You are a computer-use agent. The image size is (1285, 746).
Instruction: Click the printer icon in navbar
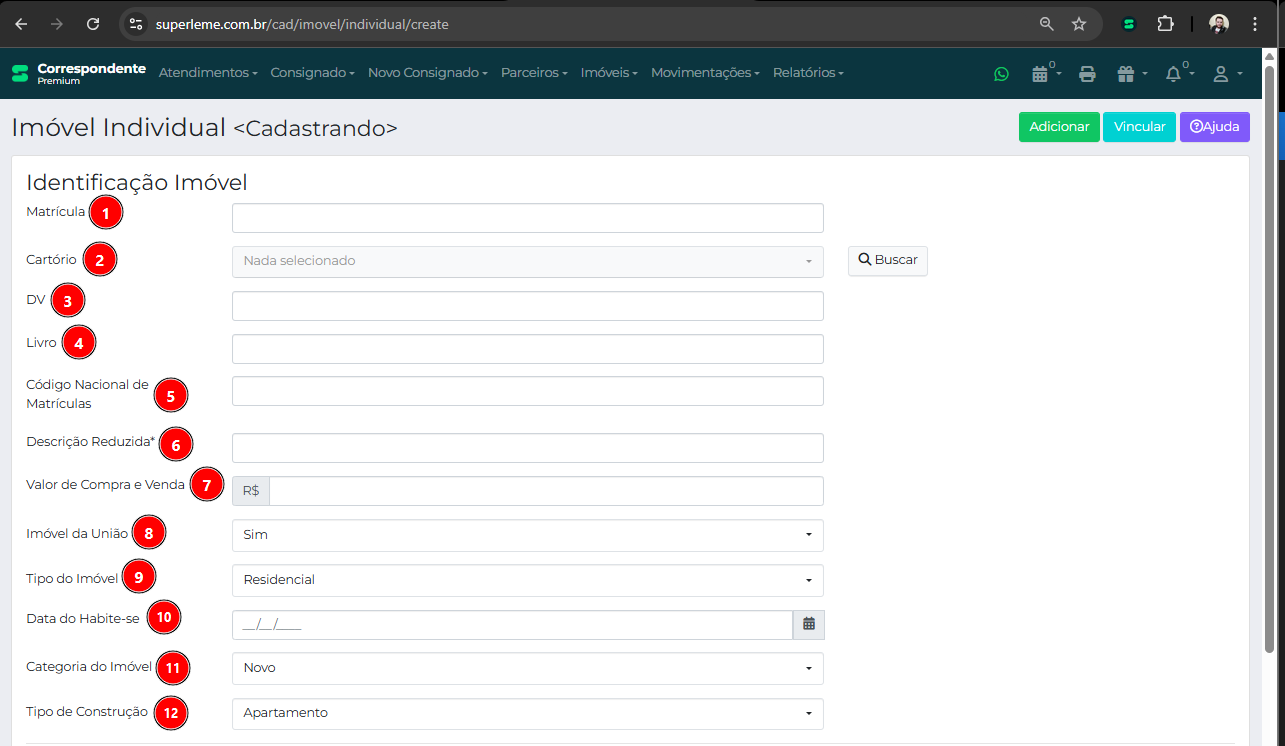pyautogui.click(x=1087, y=74)
